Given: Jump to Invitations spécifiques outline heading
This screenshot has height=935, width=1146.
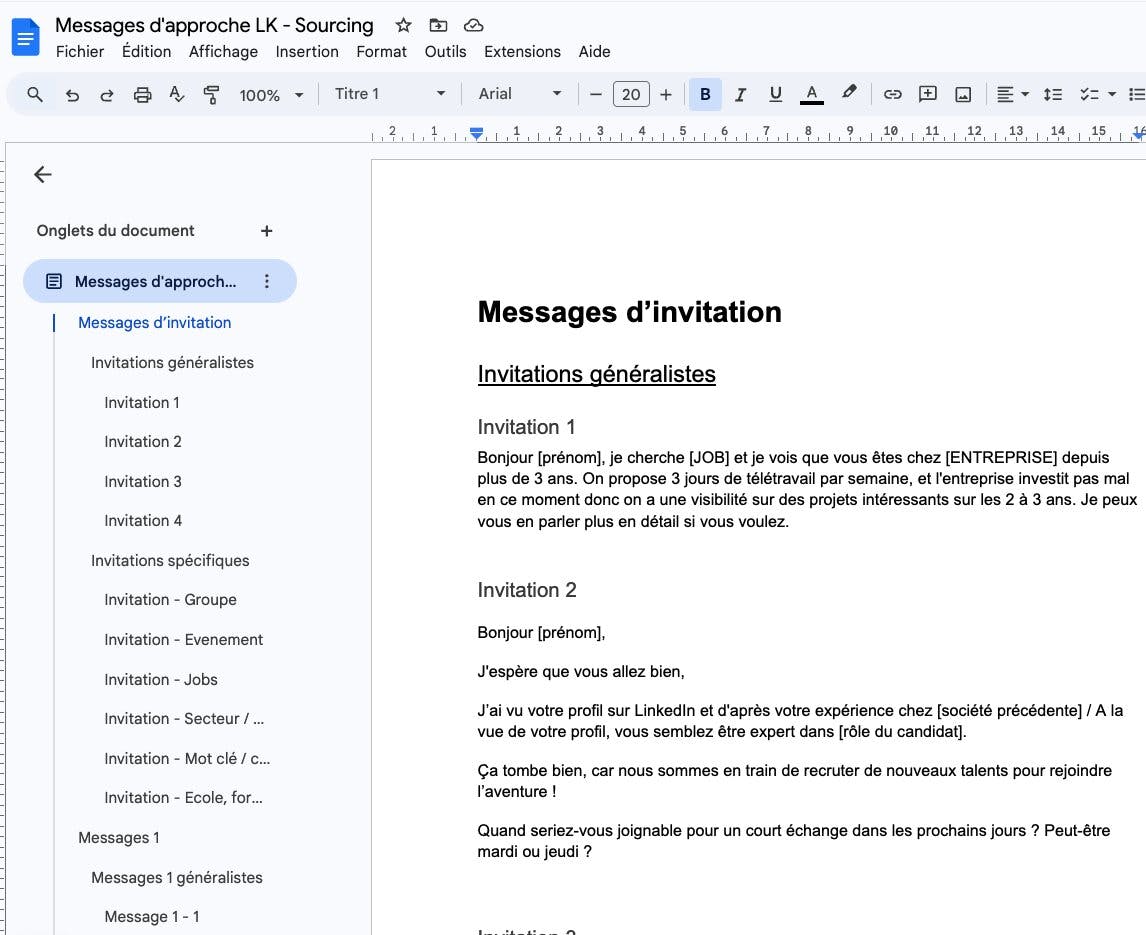Looking at the screenshot, I should coord(170,560).
